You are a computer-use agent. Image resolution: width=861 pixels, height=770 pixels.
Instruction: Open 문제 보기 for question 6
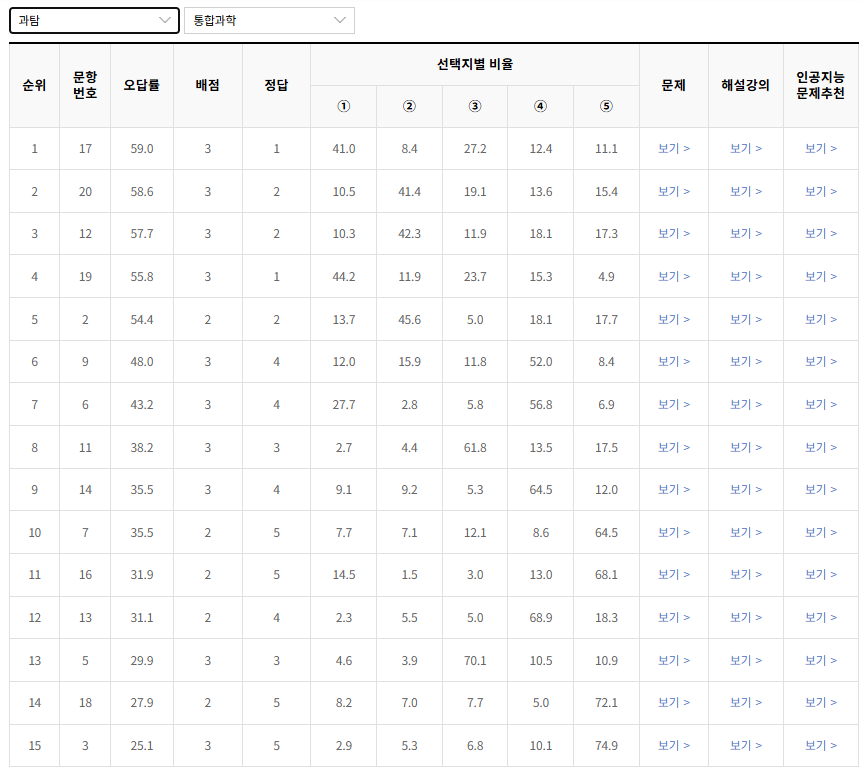tap(673, 404)
